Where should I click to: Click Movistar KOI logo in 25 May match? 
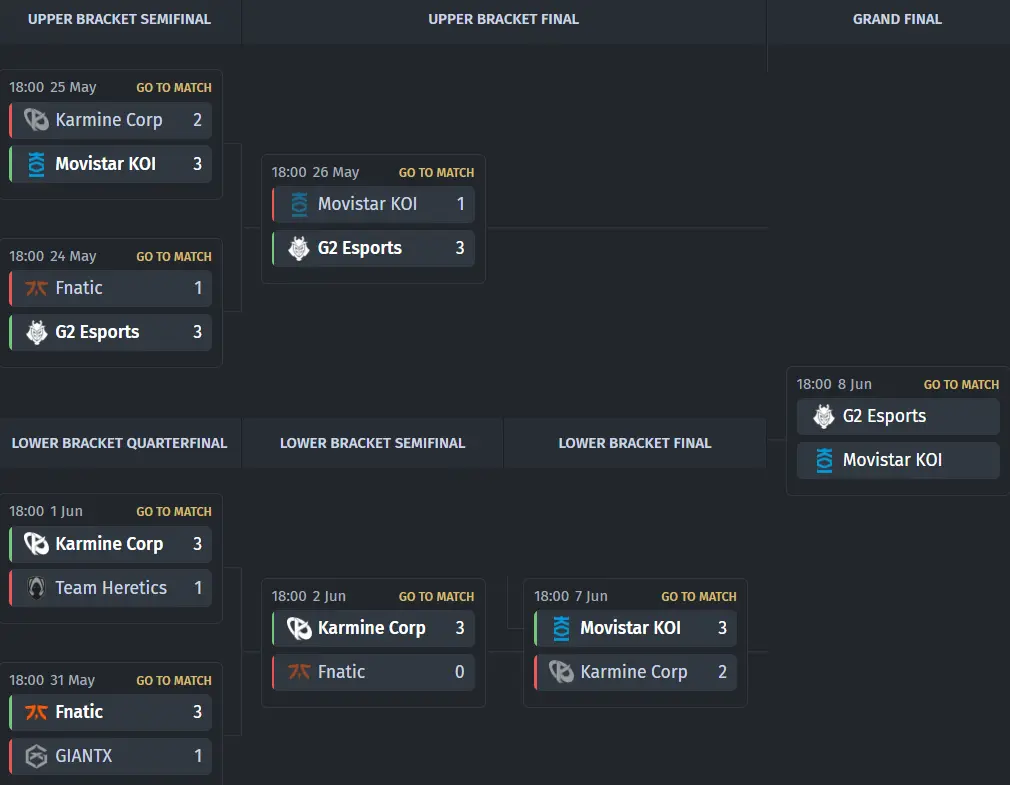tap(36, 164)
